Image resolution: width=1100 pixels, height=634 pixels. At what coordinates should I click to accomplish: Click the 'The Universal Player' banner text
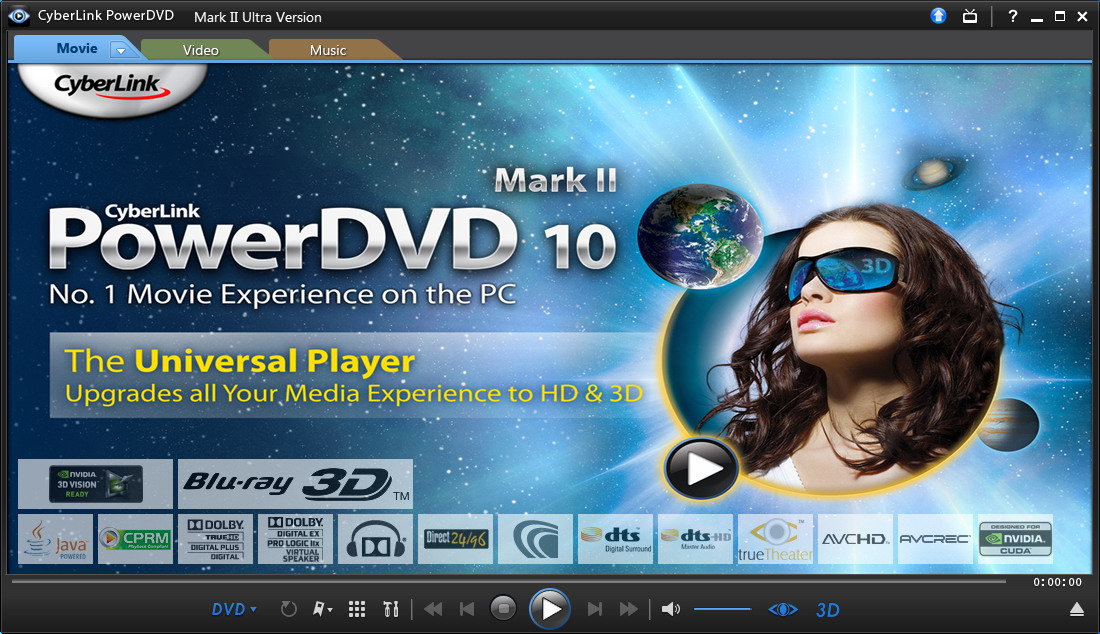tap(240, 361)
